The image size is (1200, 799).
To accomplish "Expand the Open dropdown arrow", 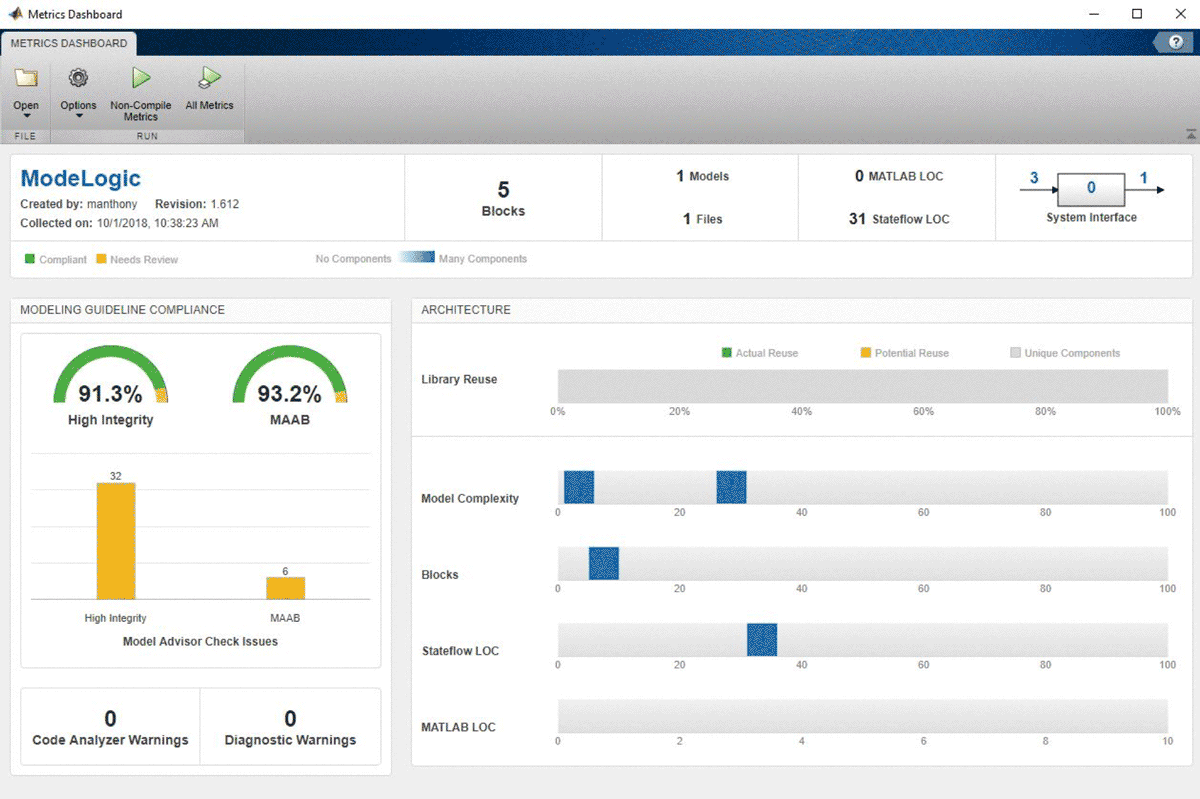I will (26, 117).
